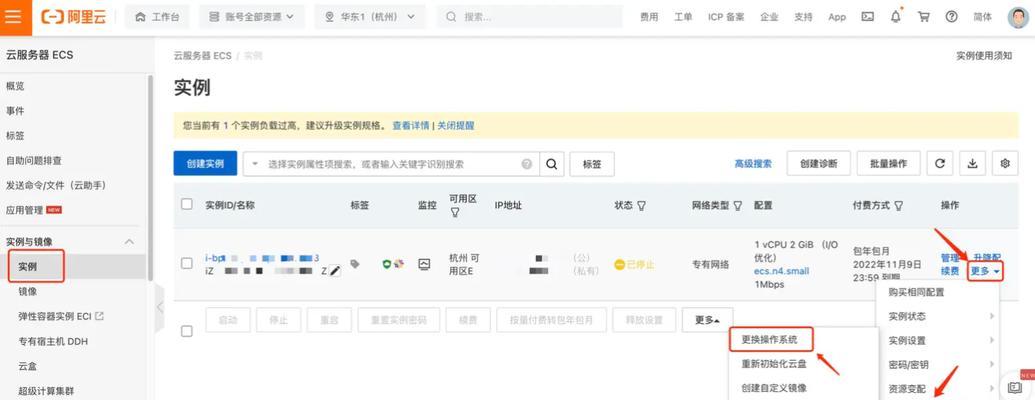Open the hamburger main menu
The width and height of the screenshot is (1035, 400).
[x=15, y=17]
